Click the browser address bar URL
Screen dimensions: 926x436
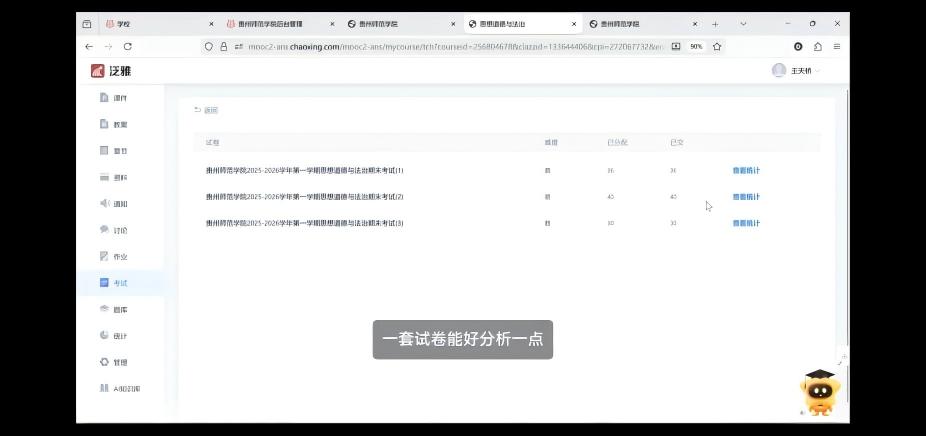click(450, 47)
